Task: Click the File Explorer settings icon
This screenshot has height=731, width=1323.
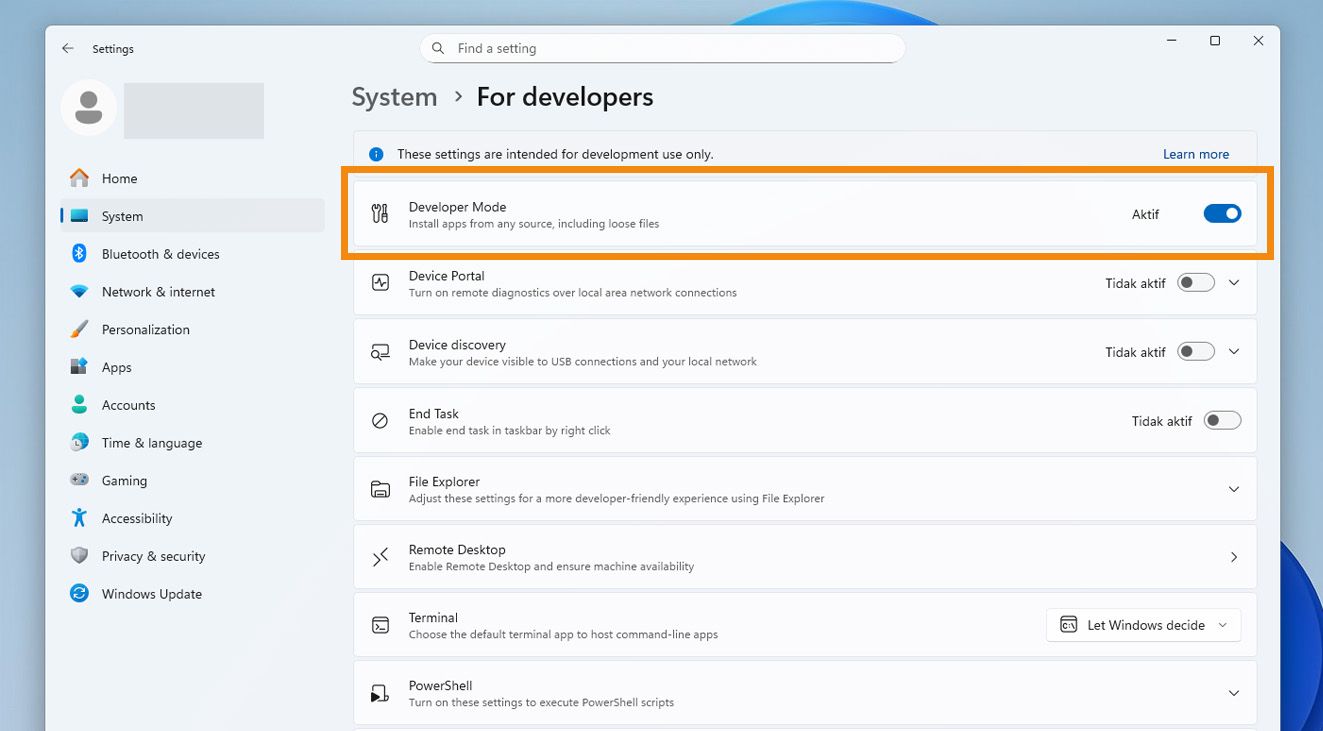Action: pos(380,489)
